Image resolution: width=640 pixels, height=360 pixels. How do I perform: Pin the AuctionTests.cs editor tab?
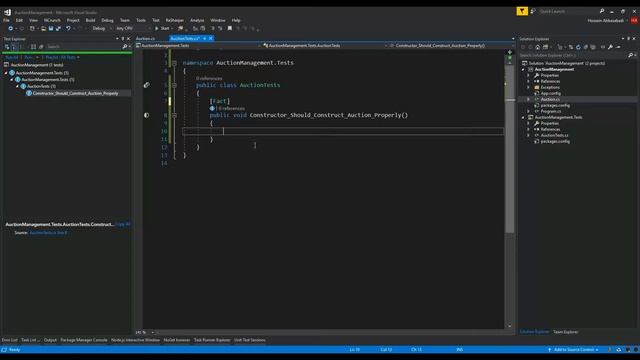tap(204, 38)
